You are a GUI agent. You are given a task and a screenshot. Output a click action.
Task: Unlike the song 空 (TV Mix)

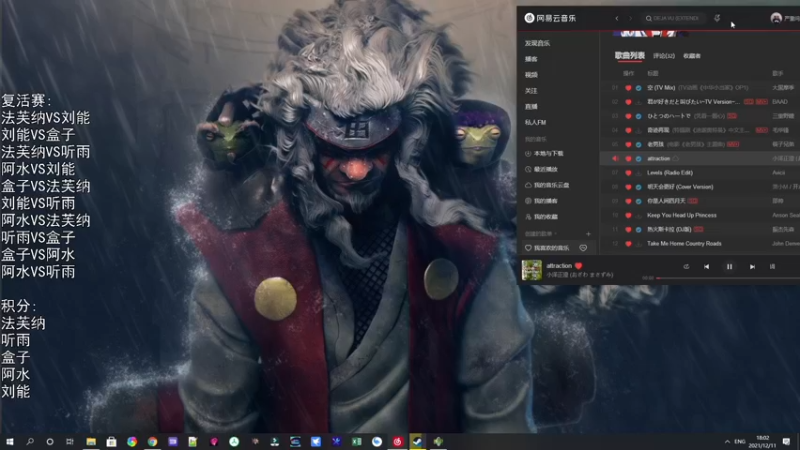(x=628, y=88)
